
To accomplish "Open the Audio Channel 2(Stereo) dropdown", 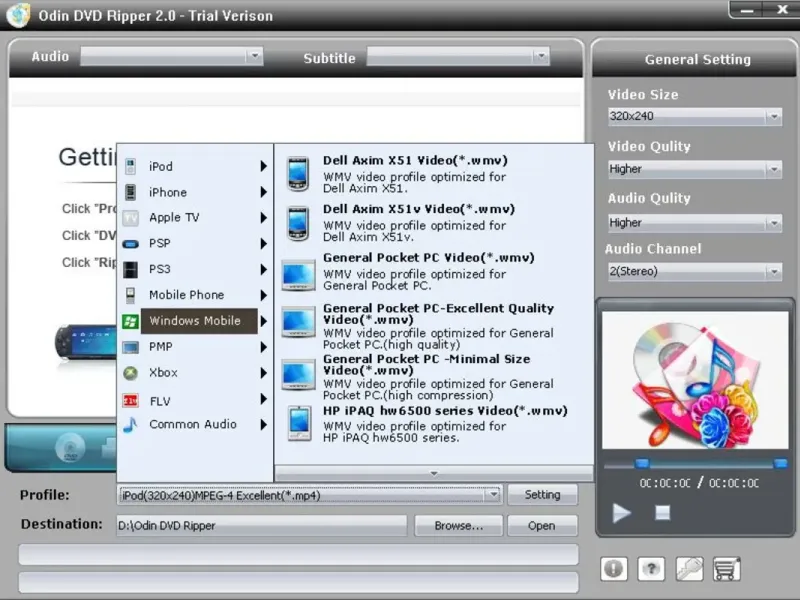I will (694, 271).
